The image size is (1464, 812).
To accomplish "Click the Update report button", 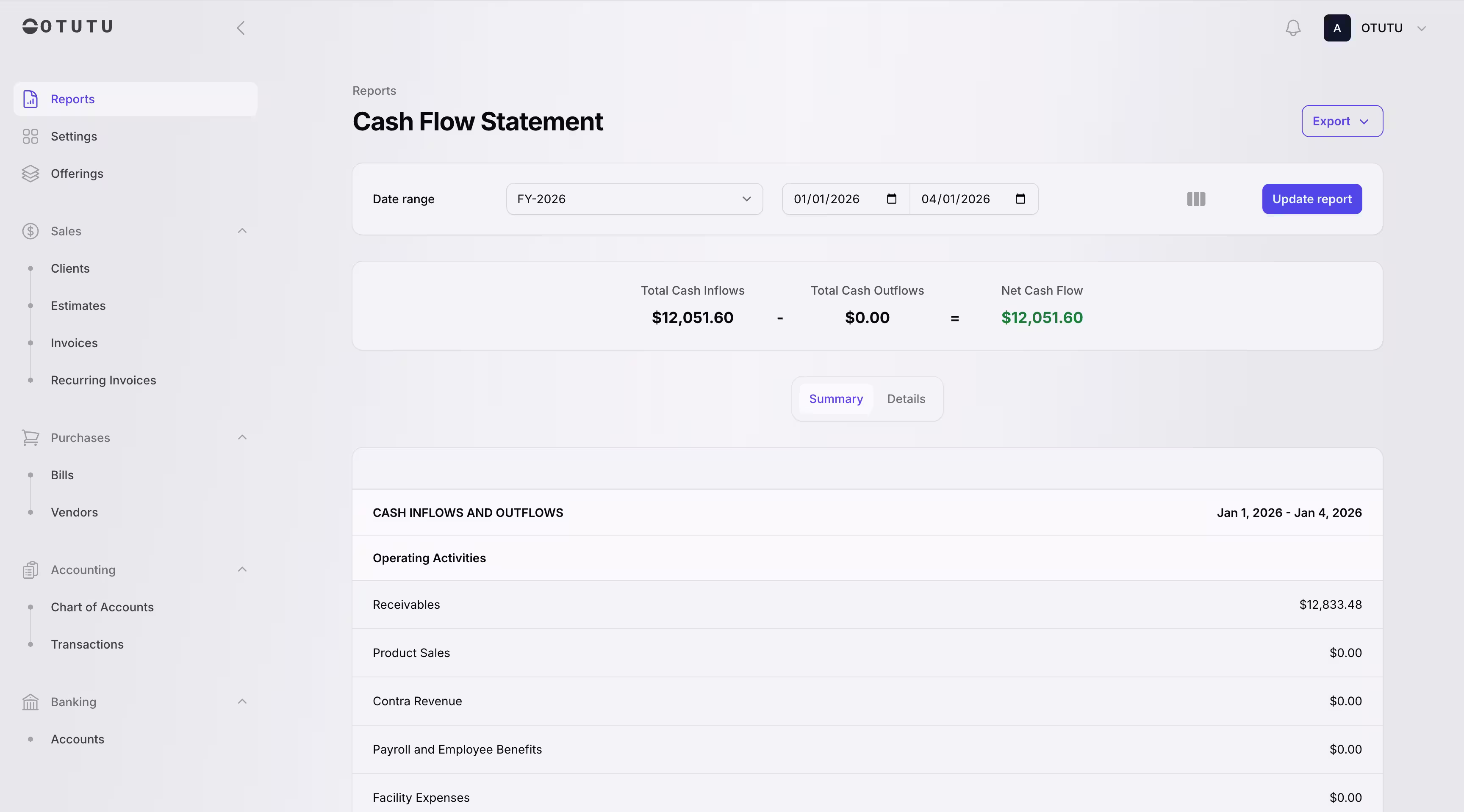I will tap(1311, 199).
